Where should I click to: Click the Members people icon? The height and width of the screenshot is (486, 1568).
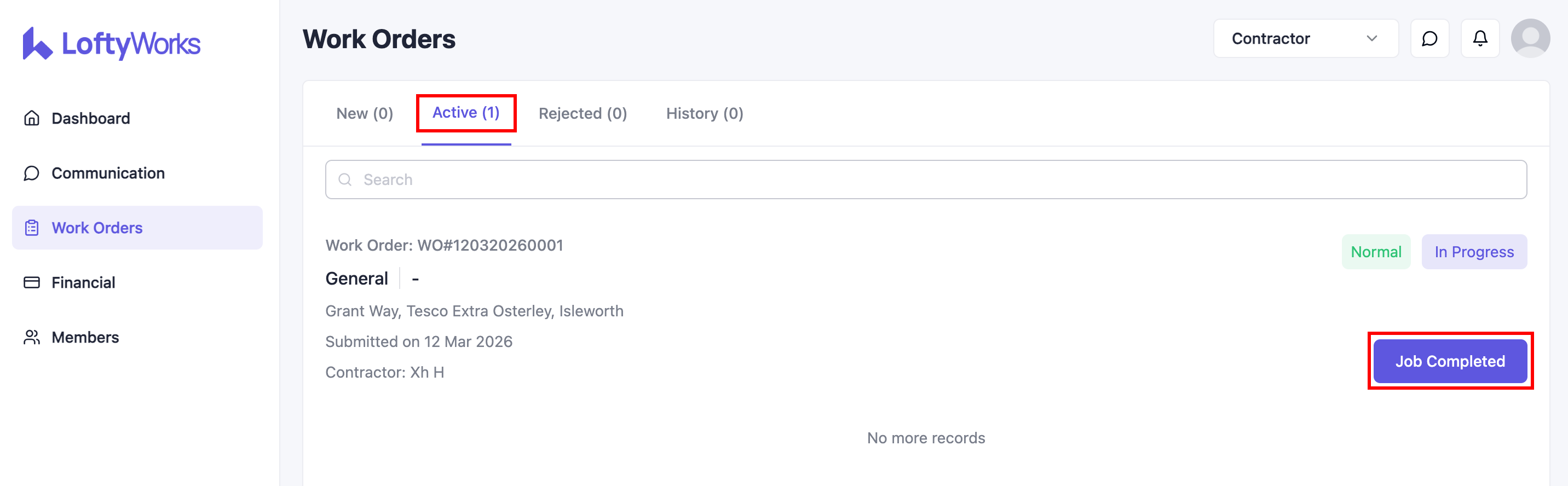(32, 338)
